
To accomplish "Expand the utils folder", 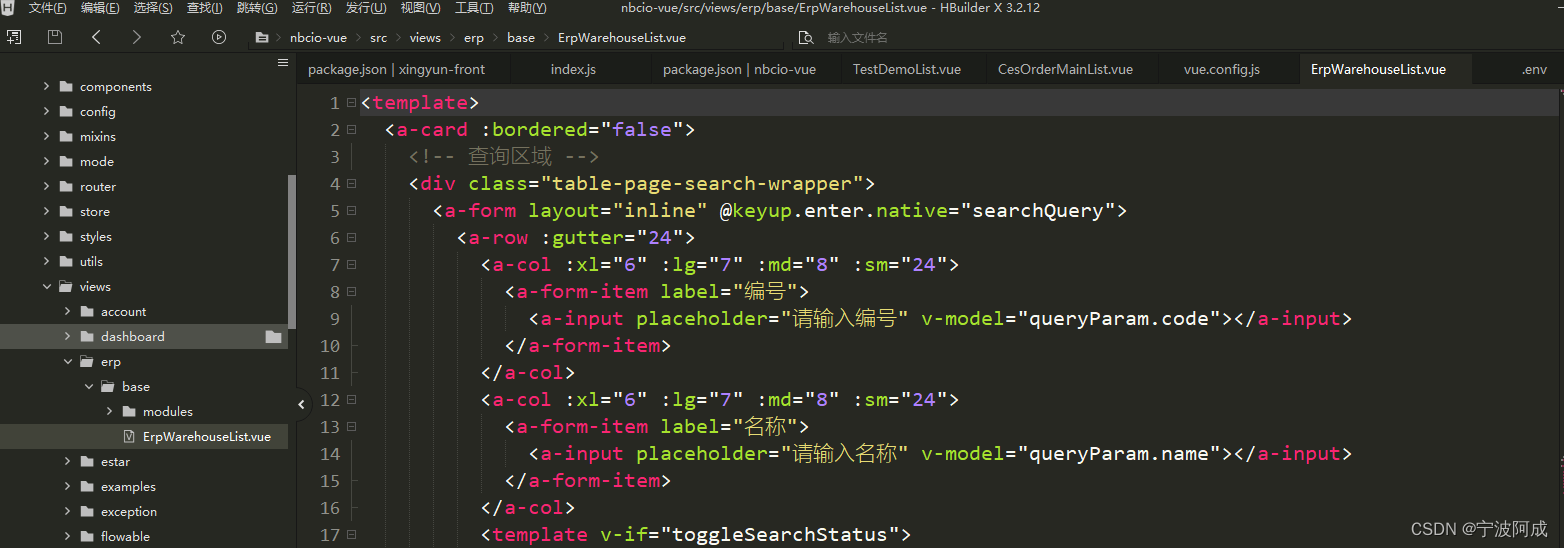I will tap(46, 262).
